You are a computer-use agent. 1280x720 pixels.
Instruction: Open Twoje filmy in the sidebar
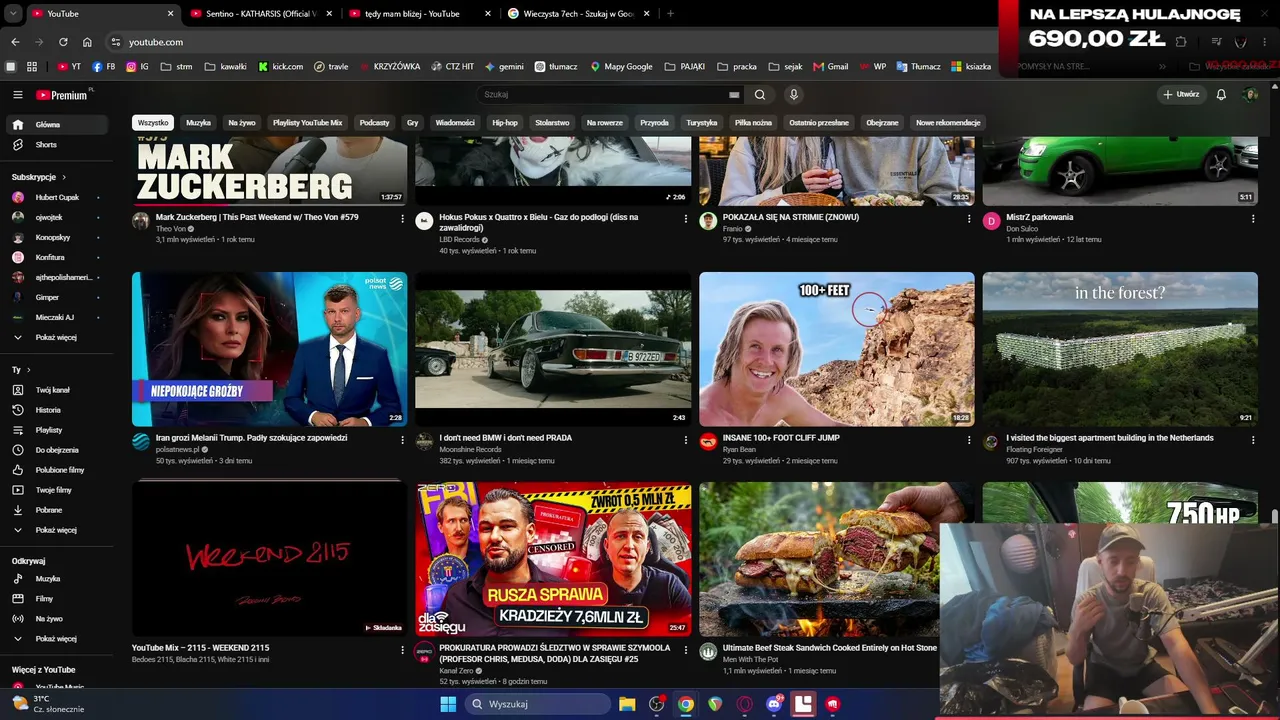coord(55,490)
